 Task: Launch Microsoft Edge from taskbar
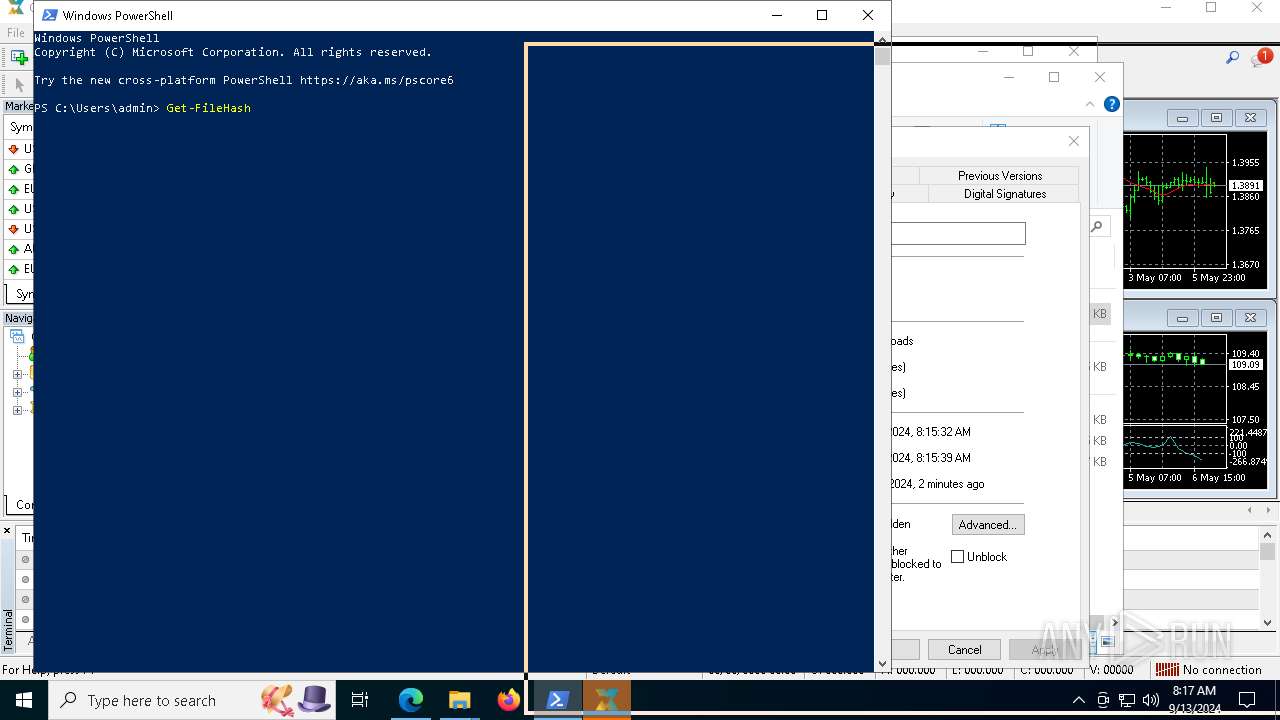411,700
